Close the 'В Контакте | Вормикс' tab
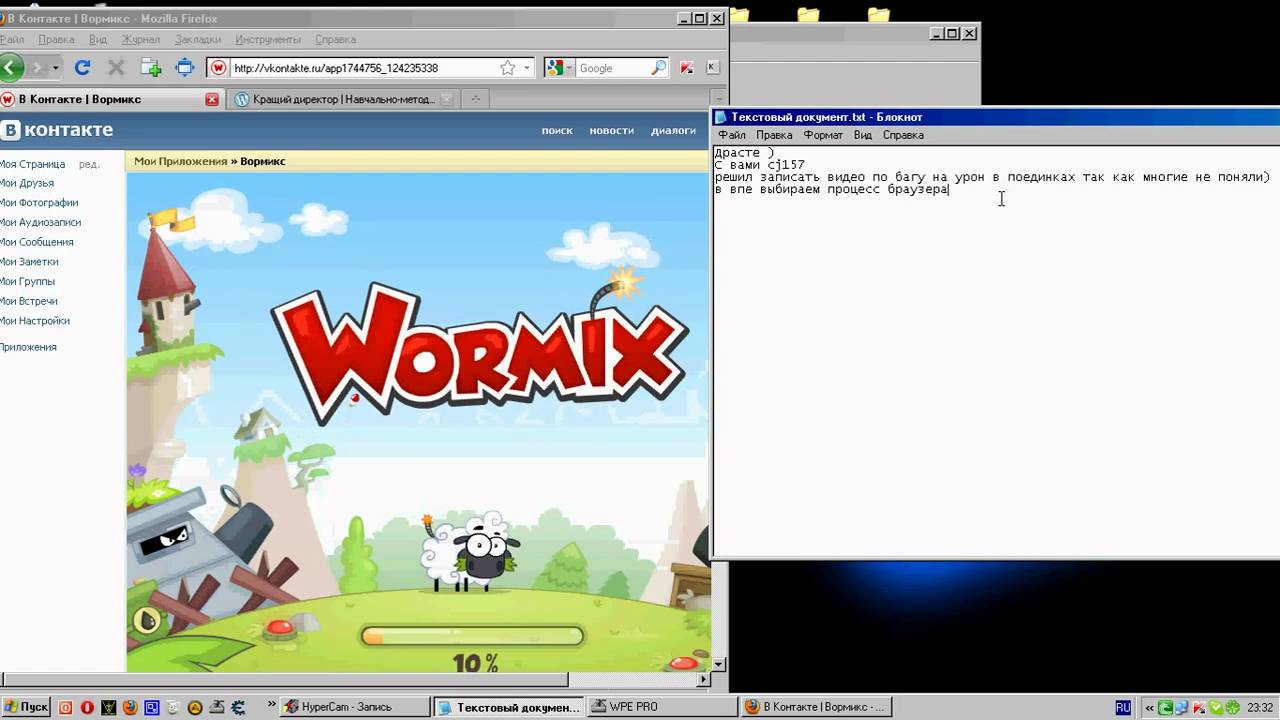 tap(212, 99)
